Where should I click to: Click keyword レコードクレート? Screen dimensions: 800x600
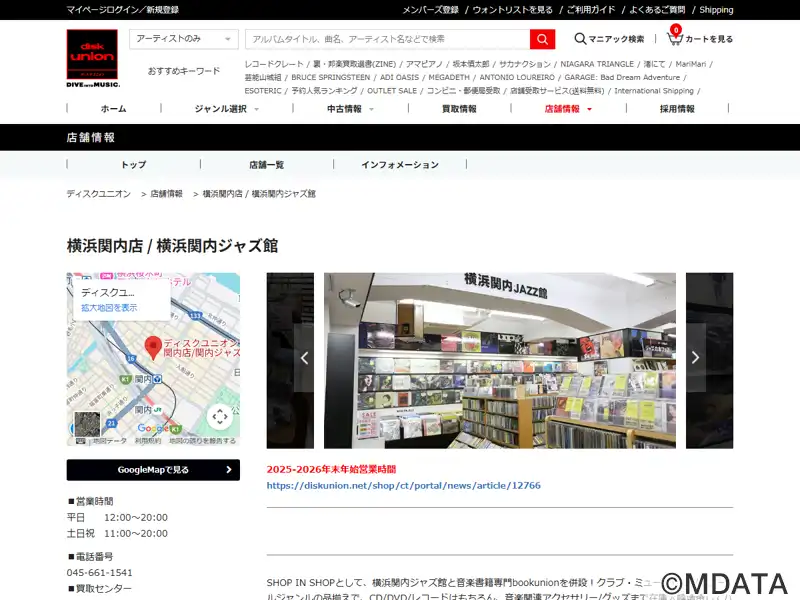point(274,64)
